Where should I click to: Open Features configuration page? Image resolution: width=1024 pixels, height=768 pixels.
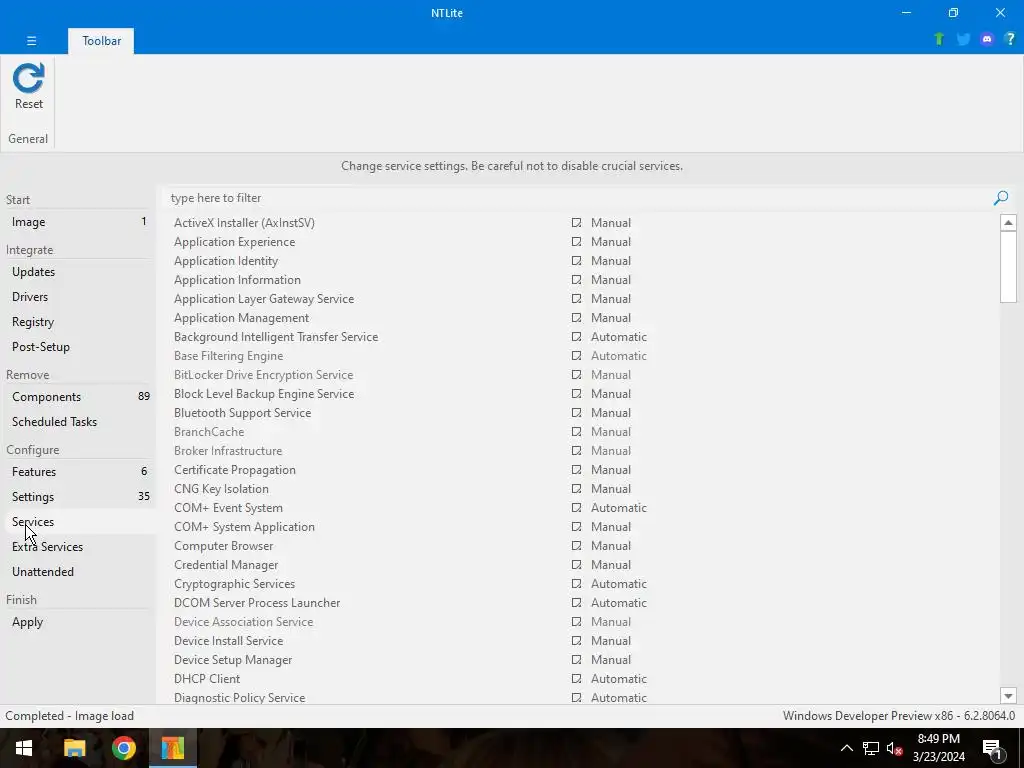[x=78, y=472]
